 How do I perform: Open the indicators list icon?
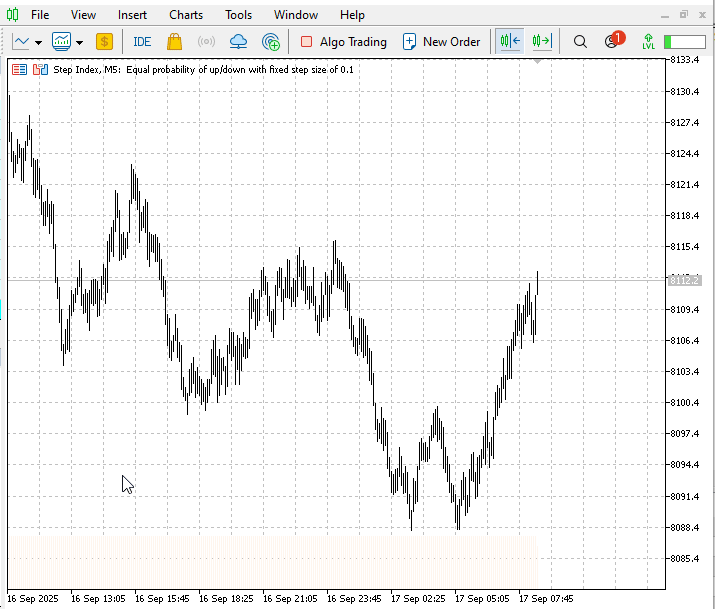pos(62,42)
